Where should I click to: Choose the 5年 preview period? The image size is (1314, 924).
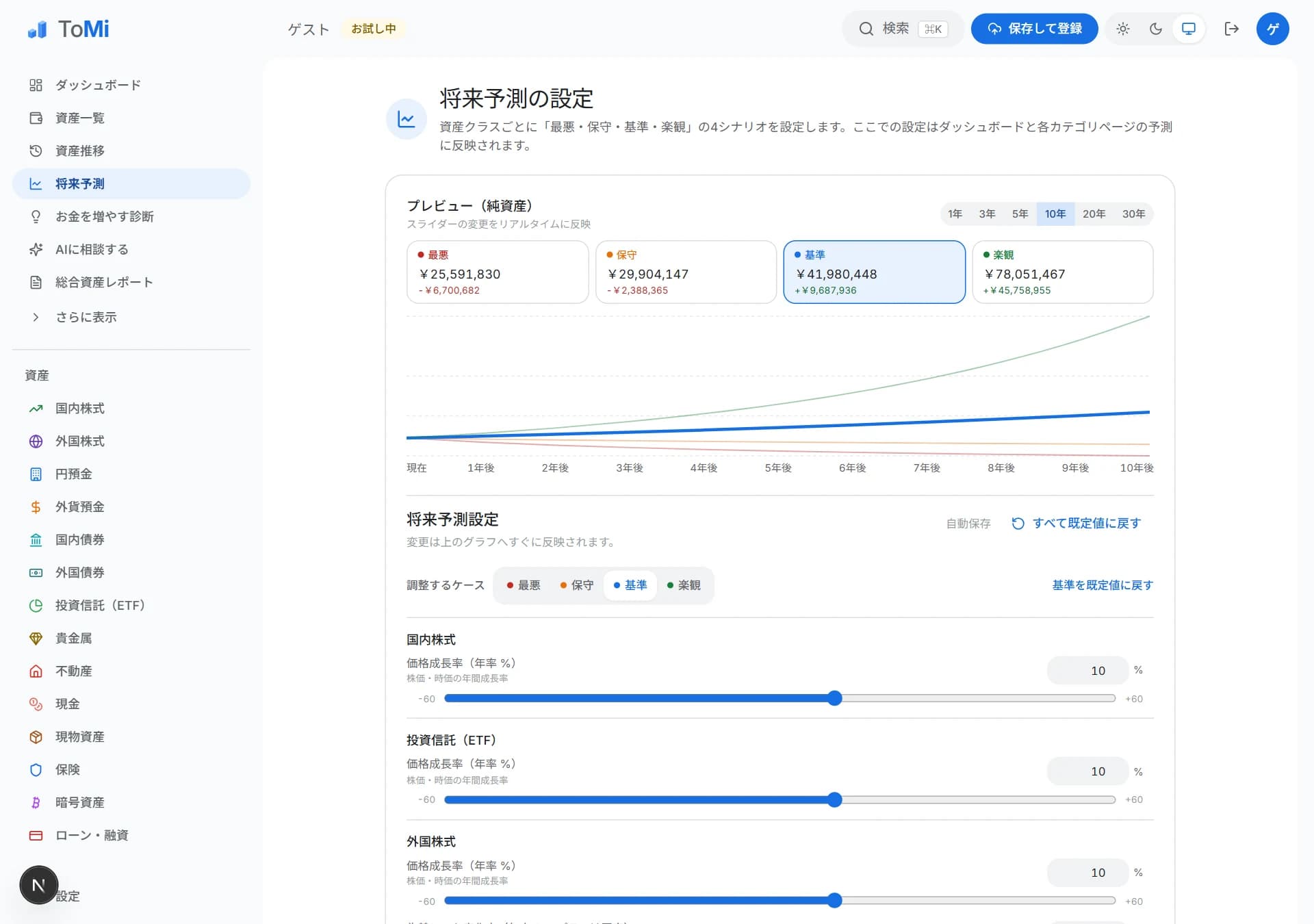(x=1020, y=214)
